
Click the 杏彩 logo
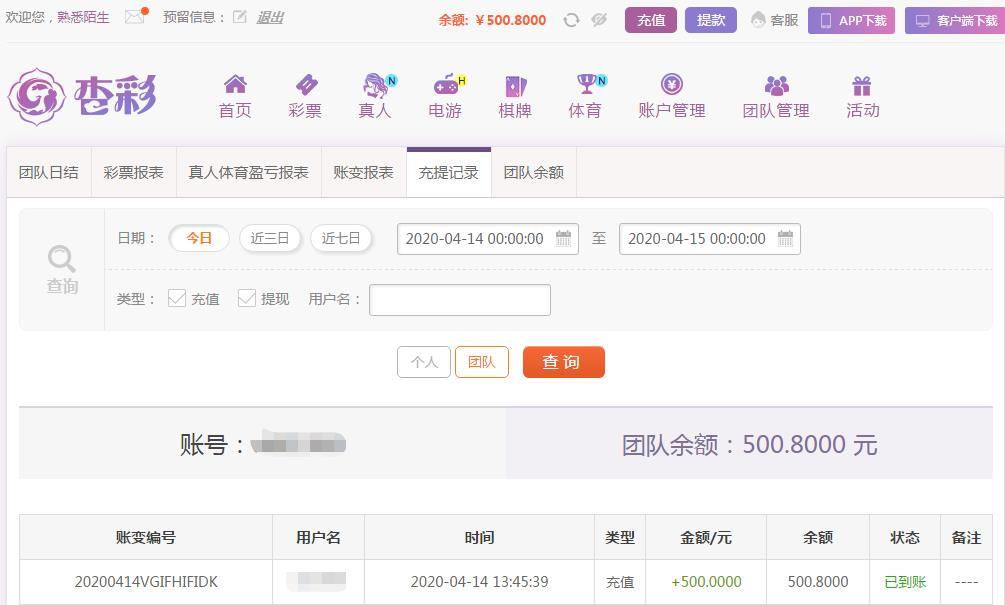tap(82, 97)
